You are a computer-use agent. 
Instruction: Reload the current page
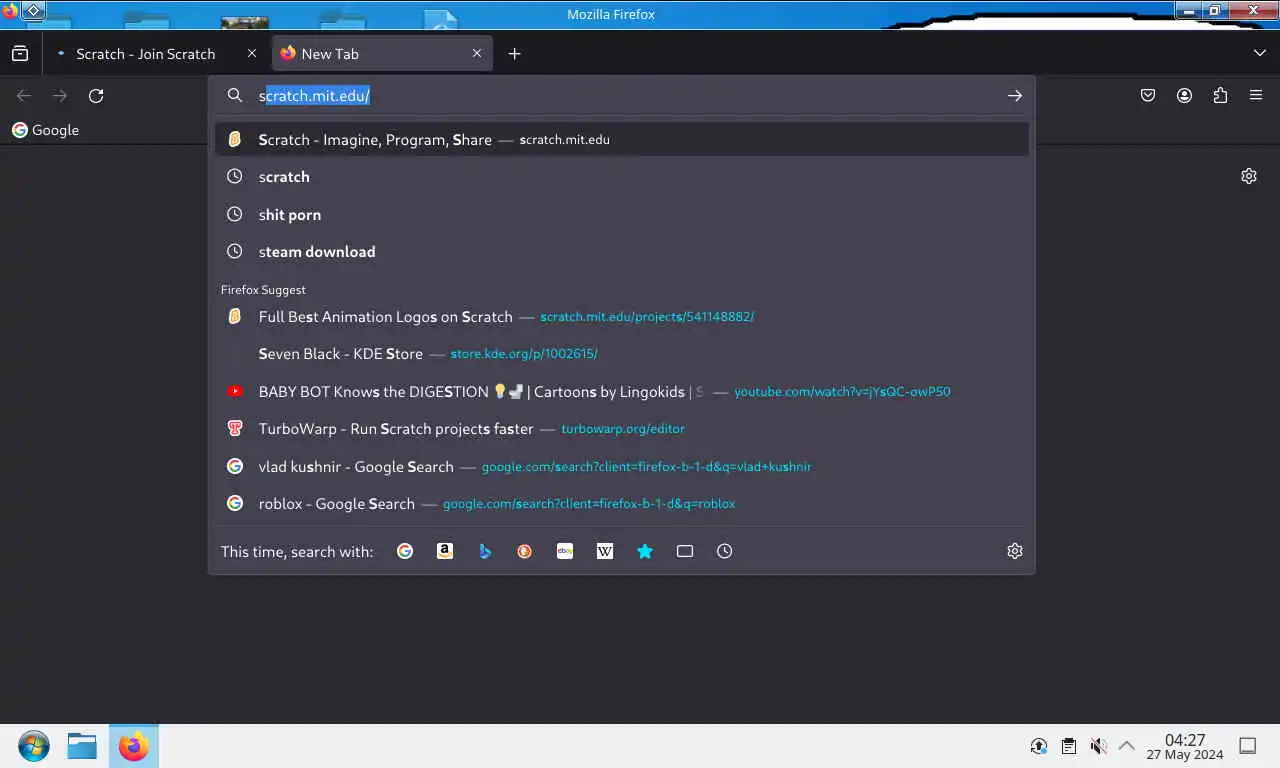96,96
